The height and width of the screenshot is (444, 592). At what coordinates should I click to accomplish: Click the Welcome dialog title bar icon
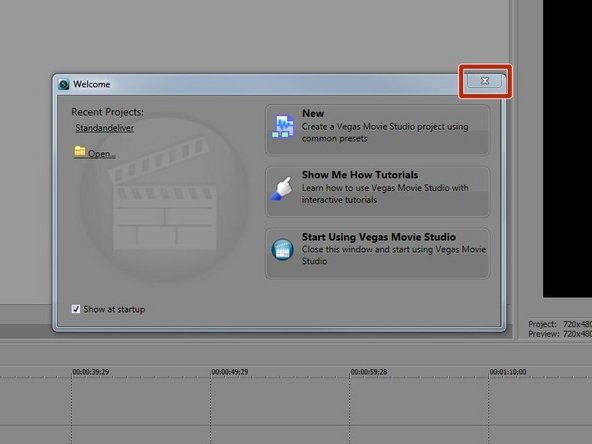point(64,84)
